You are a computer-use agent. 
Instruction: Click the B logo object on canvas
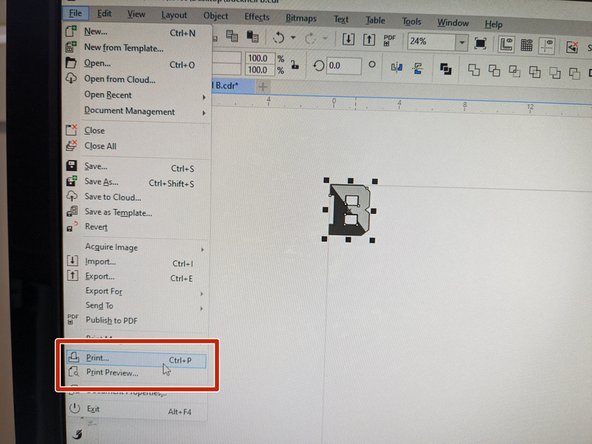[x=349, y=210]
